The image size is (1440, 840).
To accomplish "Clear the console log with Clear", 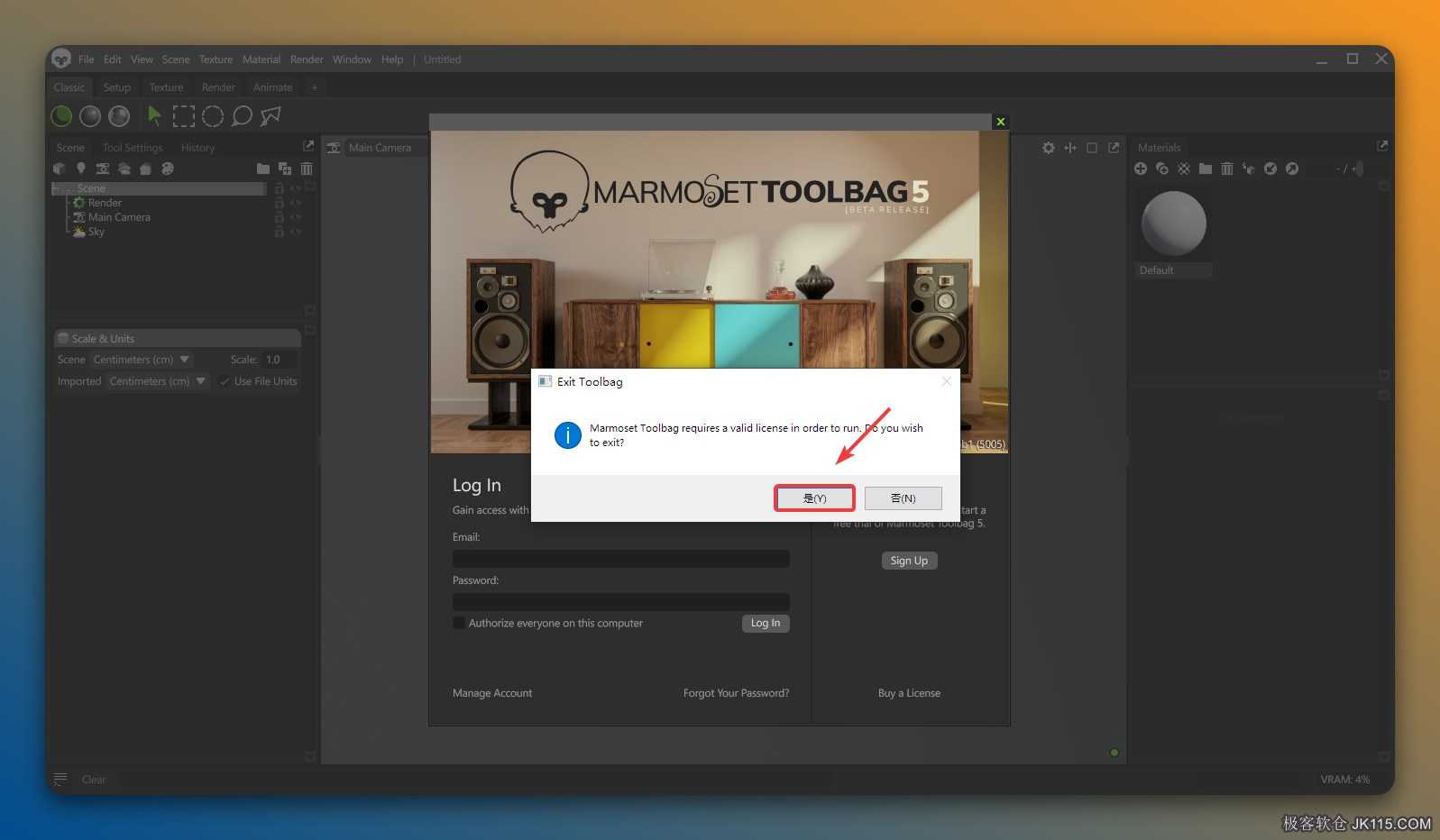I will tap(94, 780).
